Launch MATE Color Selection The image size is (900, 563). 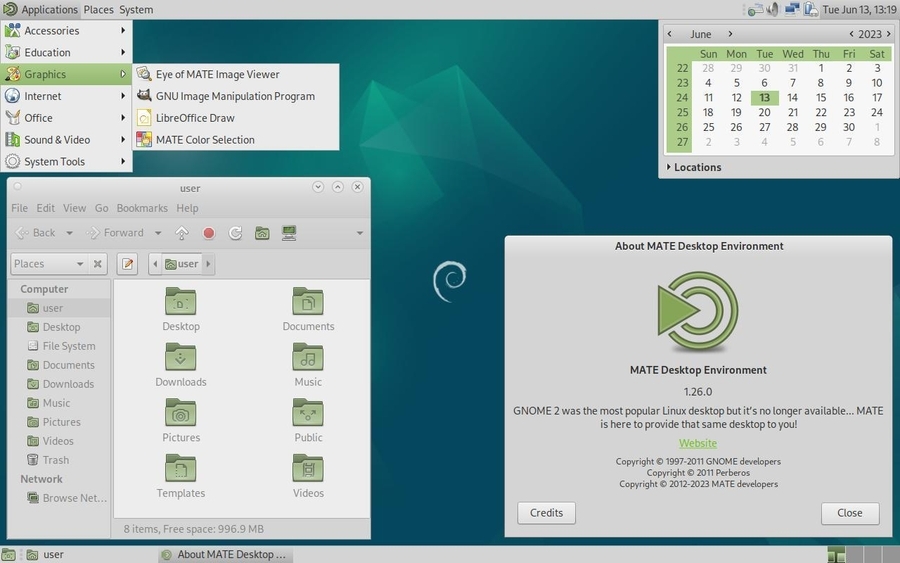tap(236, 139)
